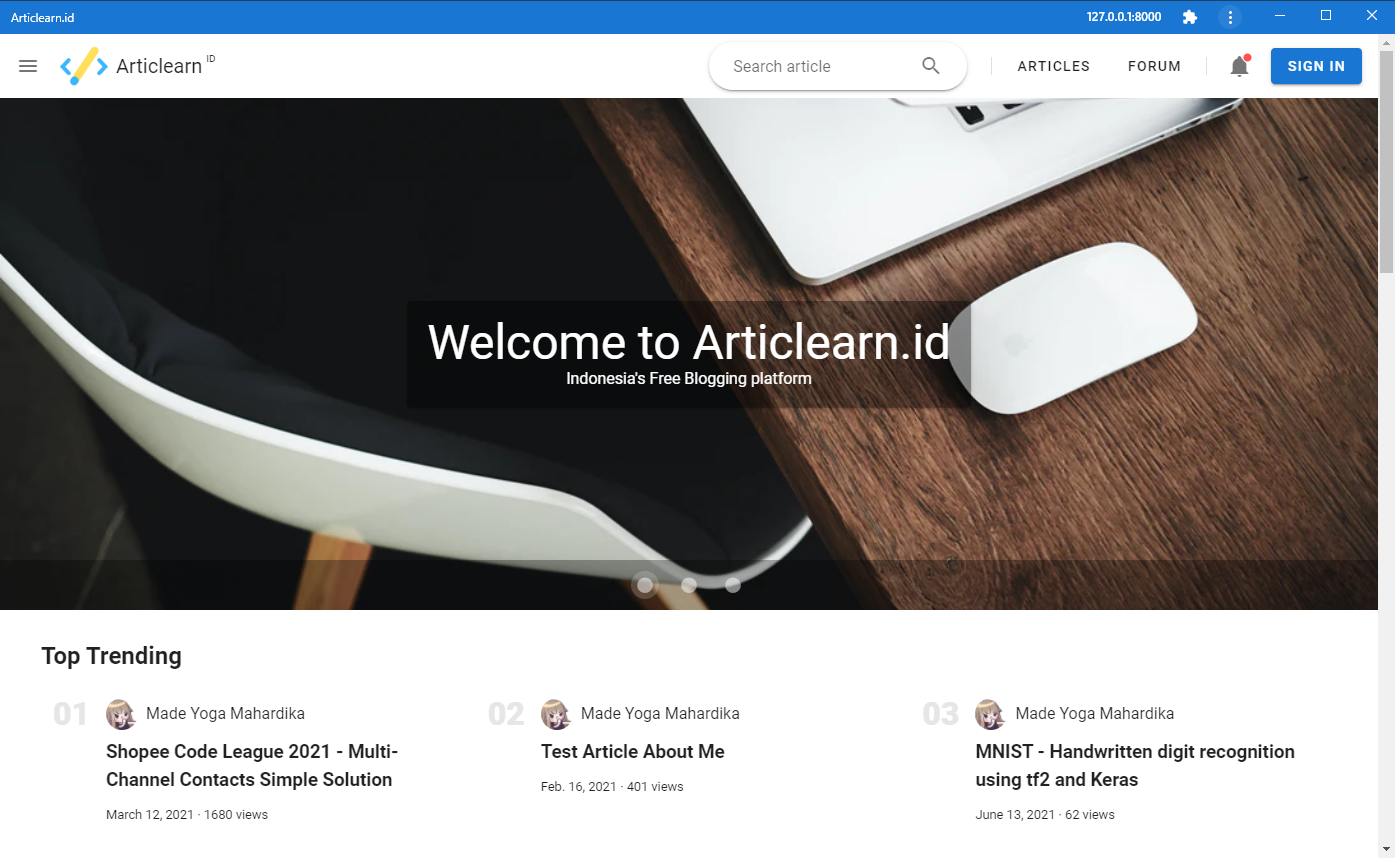Click author name under trending 02
Viewport: 1395px width, 858px height.
pos(660,714)
